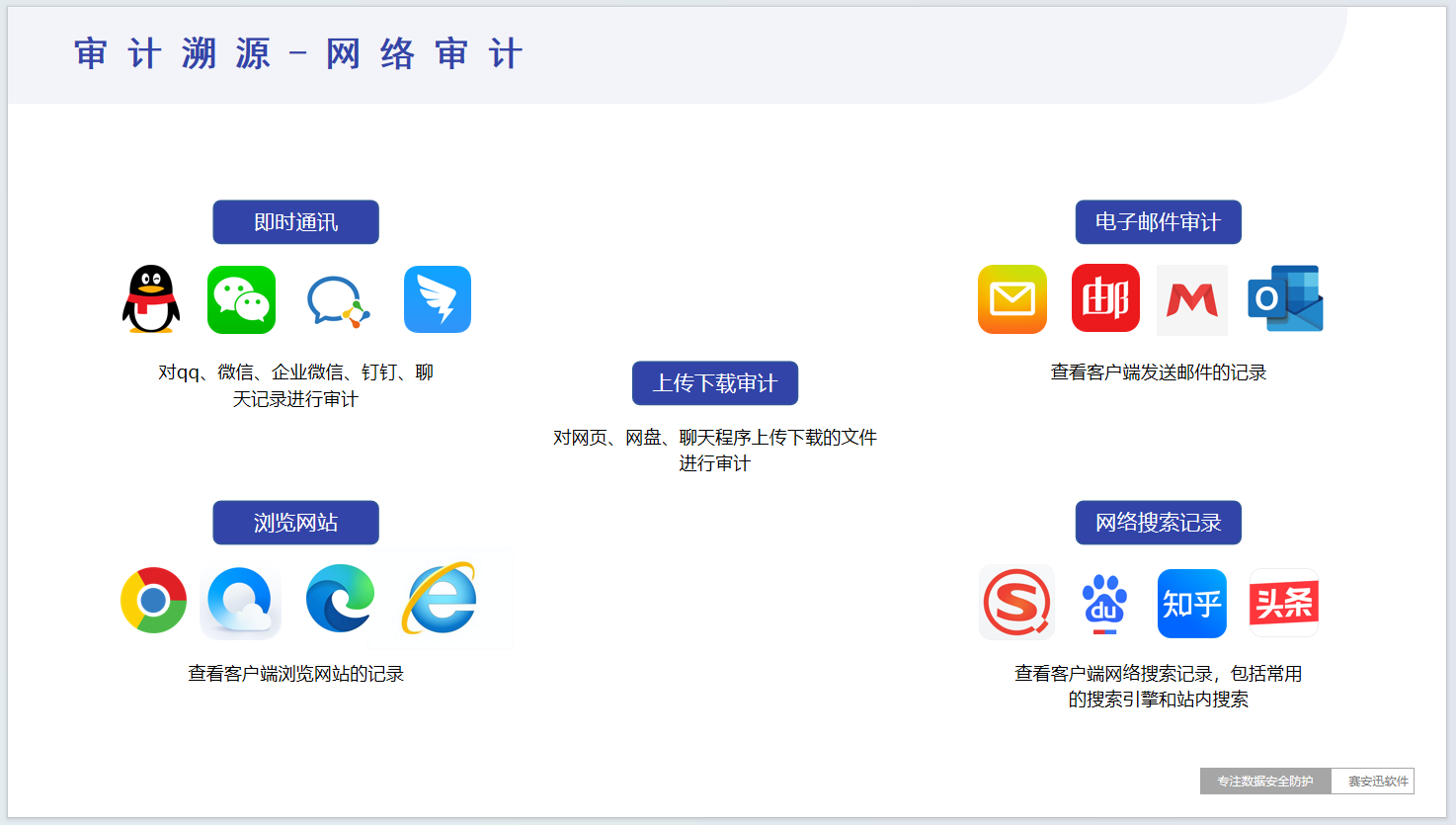Click the Zhihu 知乎 icon
This screenshot has height=825, width=1456.
pos(1192,604)
